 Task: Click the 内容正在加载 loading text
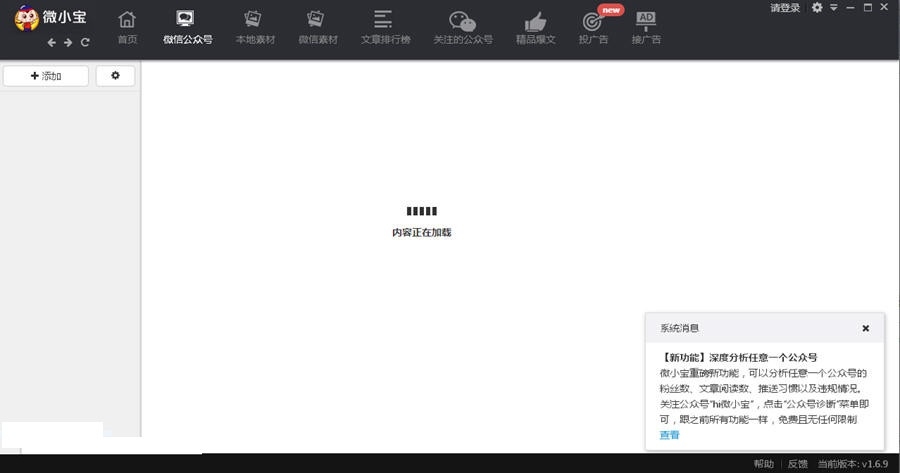coord(422,232)
